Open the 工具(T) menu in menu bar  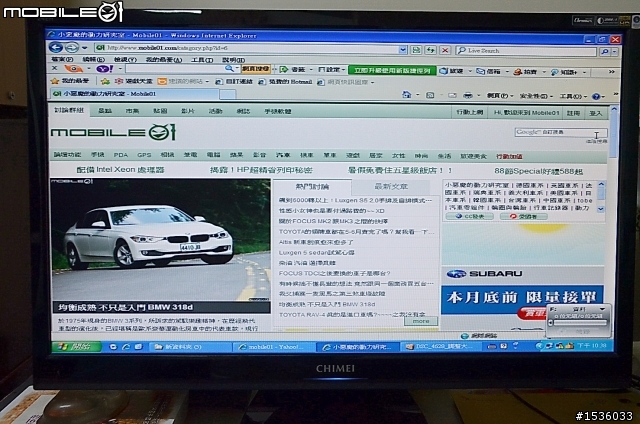tap(202, 60)
